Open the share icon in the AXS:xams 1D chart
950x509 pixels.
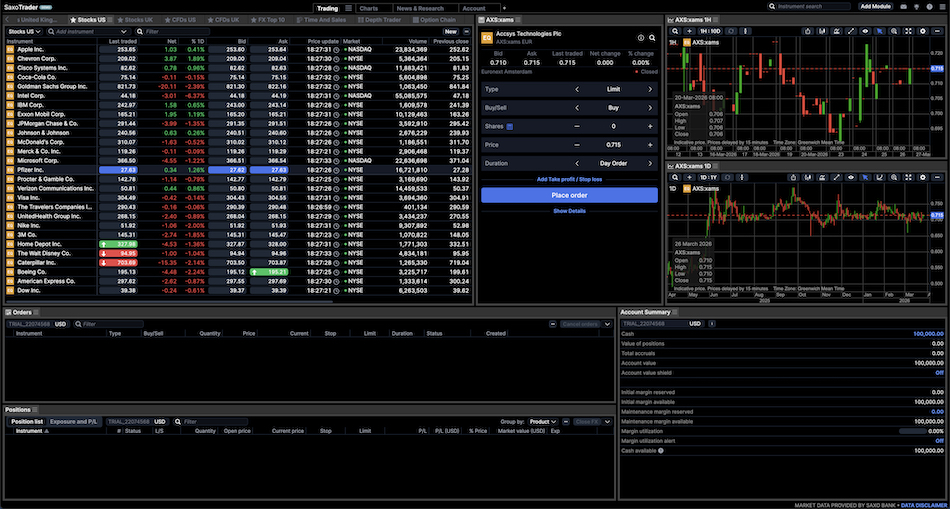[794, 177]
